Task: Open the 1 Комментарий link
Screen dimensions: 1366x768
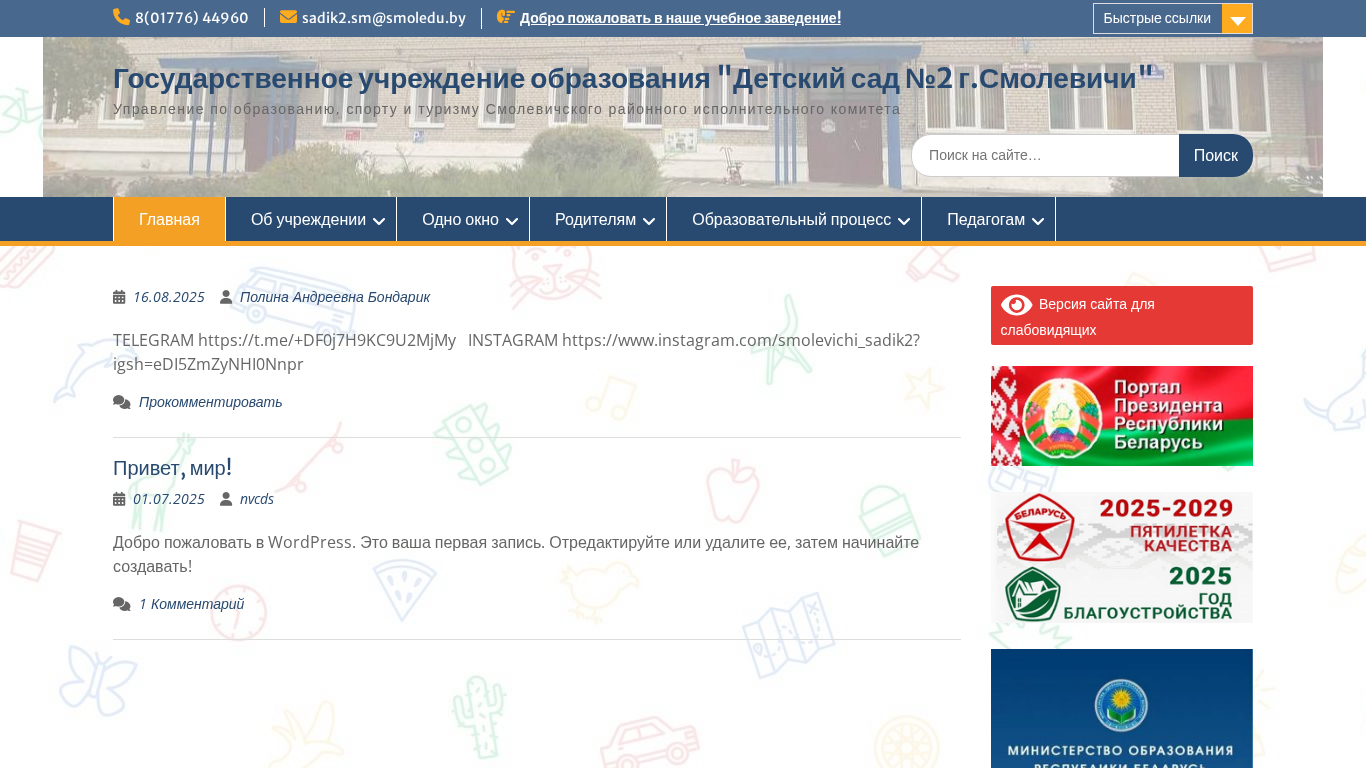Action: pyautogui.click(x=191, y=604)
